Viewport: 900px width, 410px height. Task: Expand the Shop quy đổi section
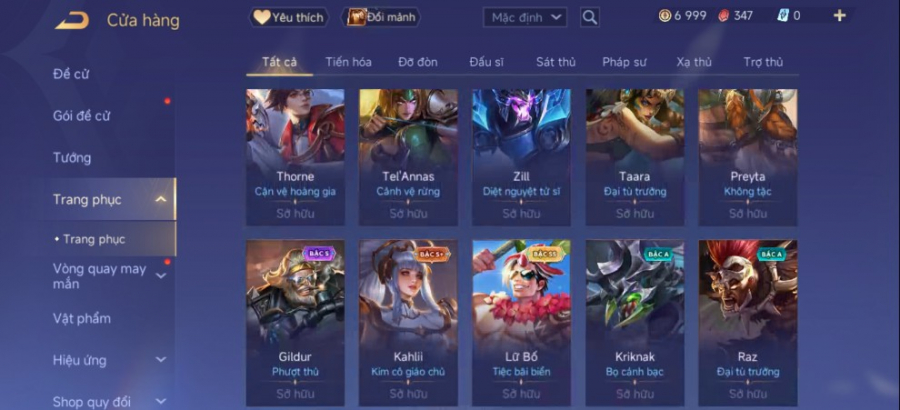[161, 401]
